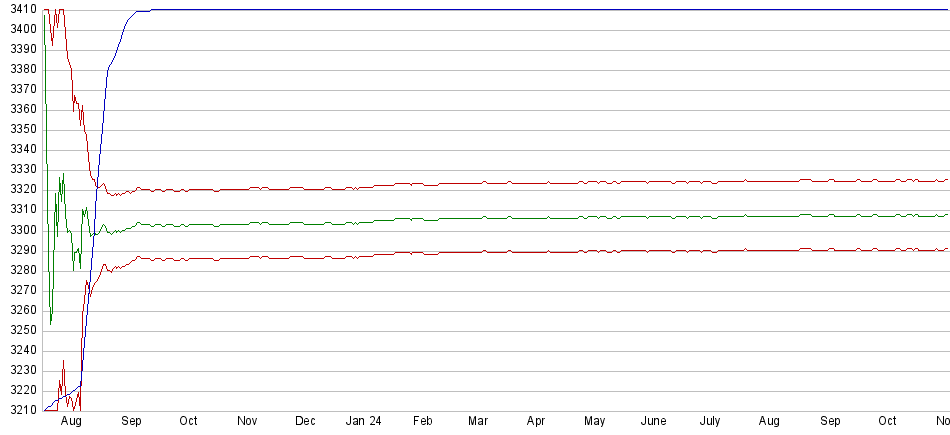Click the May month label
The width and height of the screenshot is (950, 435).
pyautogui.click(x=595, y=422)
